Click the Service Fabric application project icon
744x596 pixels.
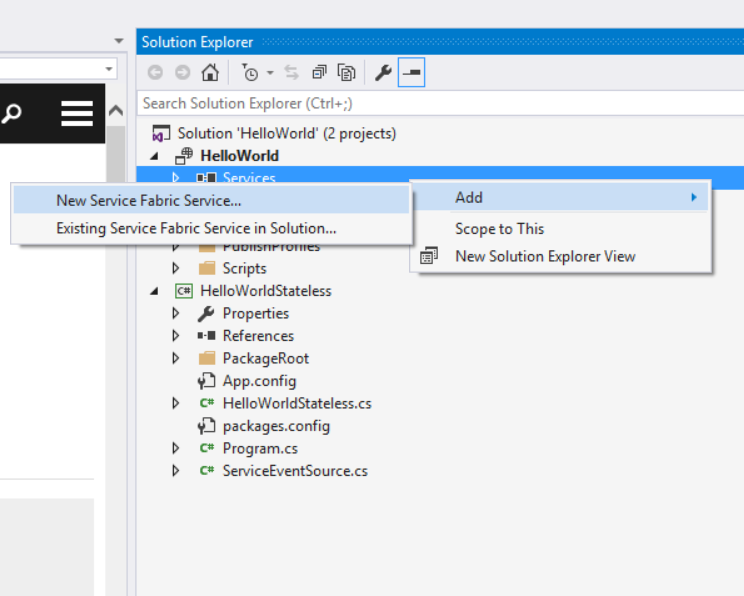coord(184,156)
